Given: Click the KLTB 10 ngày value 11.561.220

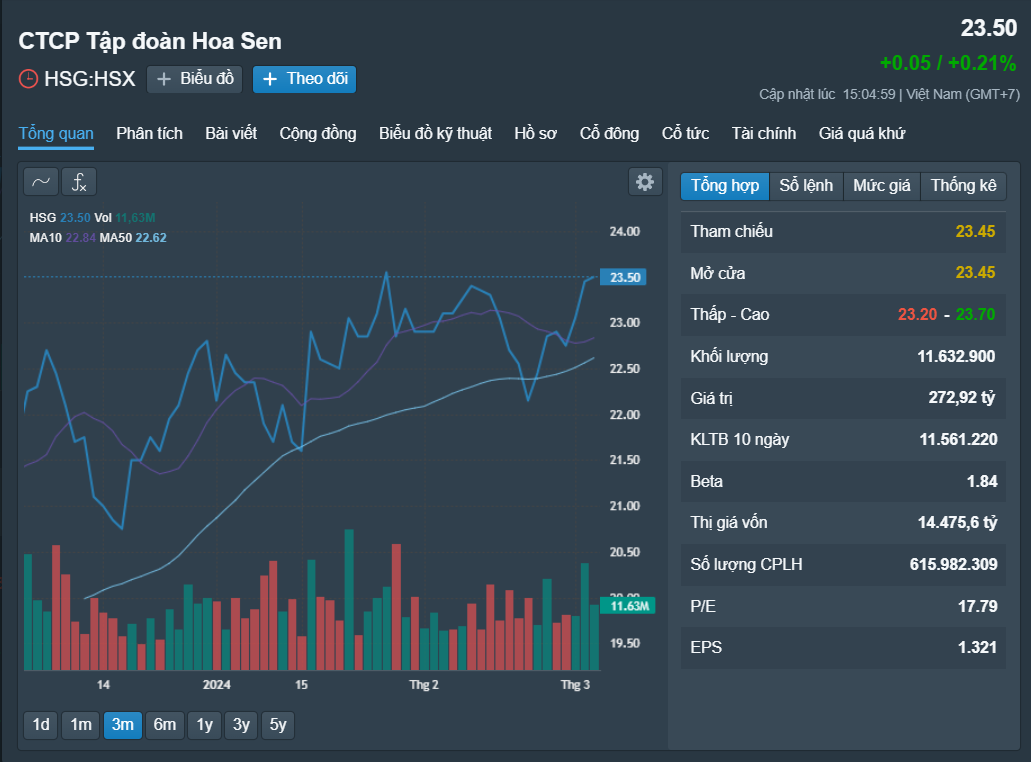Looking at the screenshot, I should (958, 439).
